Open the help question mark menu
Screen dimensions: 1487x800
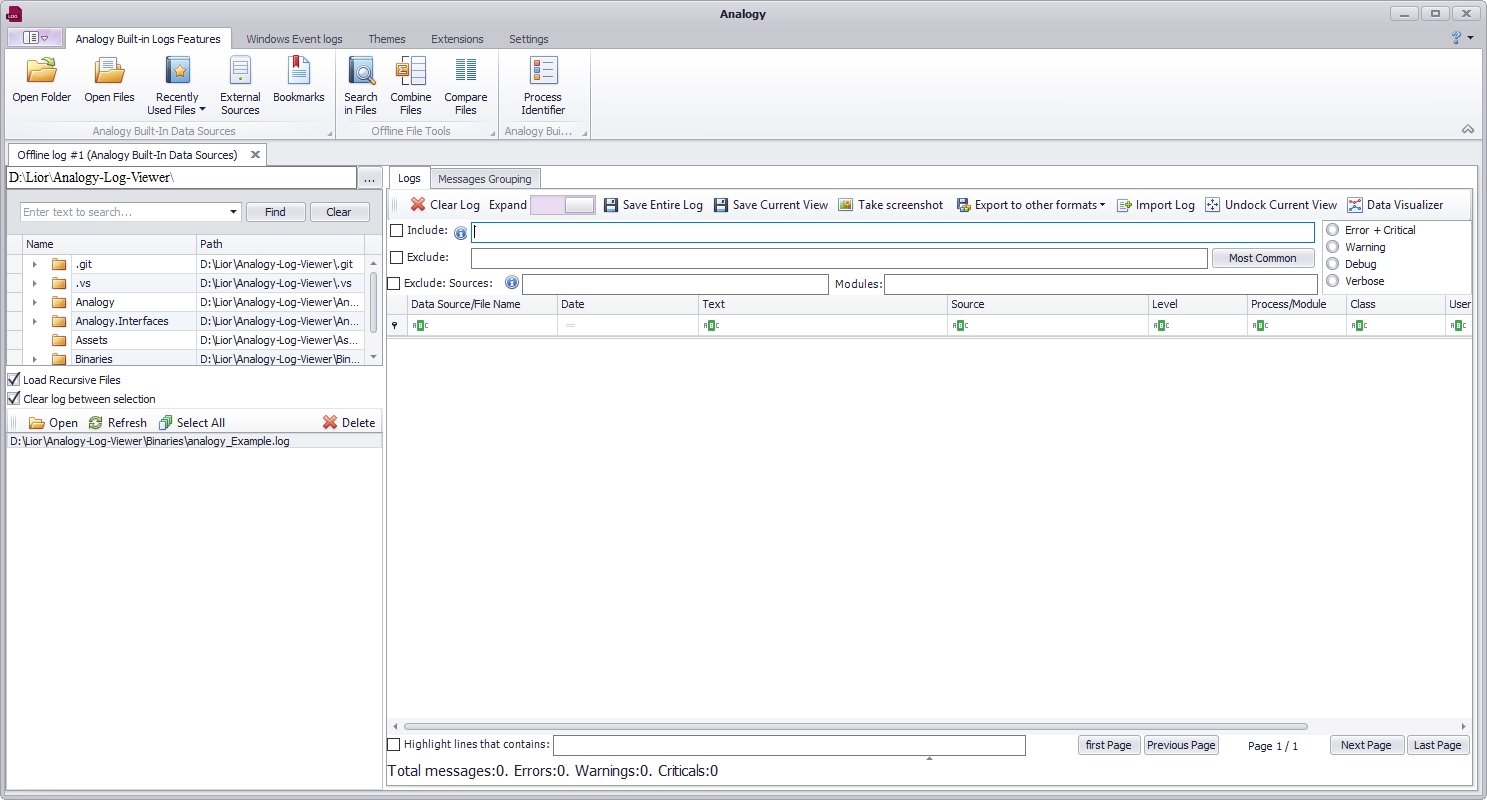(1461, 38)
